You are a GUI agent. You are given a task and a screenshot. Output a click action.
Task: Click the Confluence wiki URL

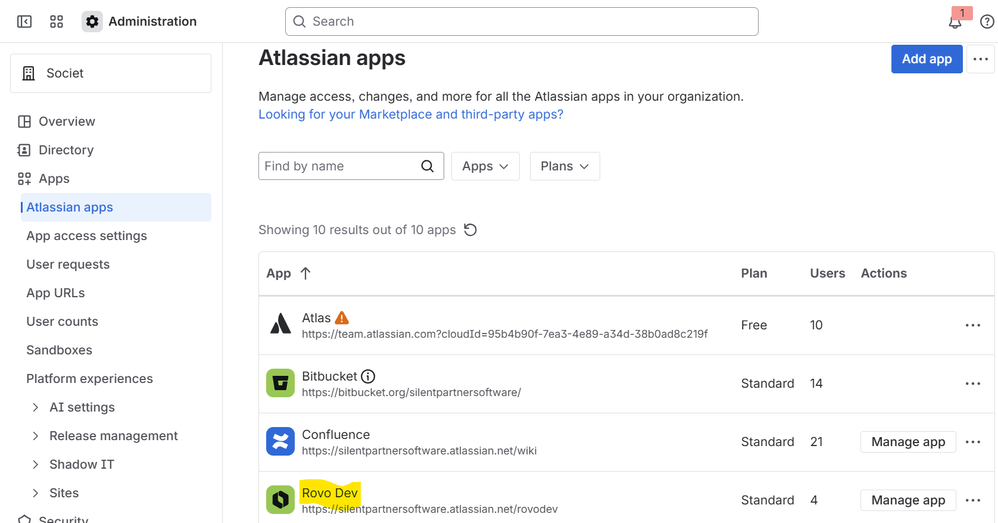pyautogui.click(x=419, y=451)
